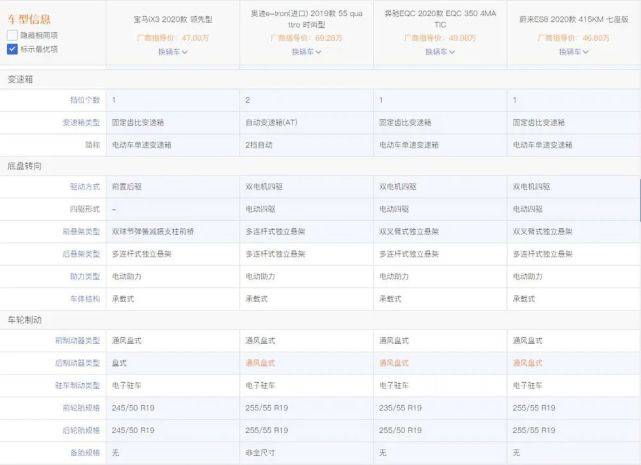Image resolution: width=641 pixels, height=465 pixels.
Task: Click the 69.28万 guide price of 奥迪e-tron
Action: click(329, 38)
